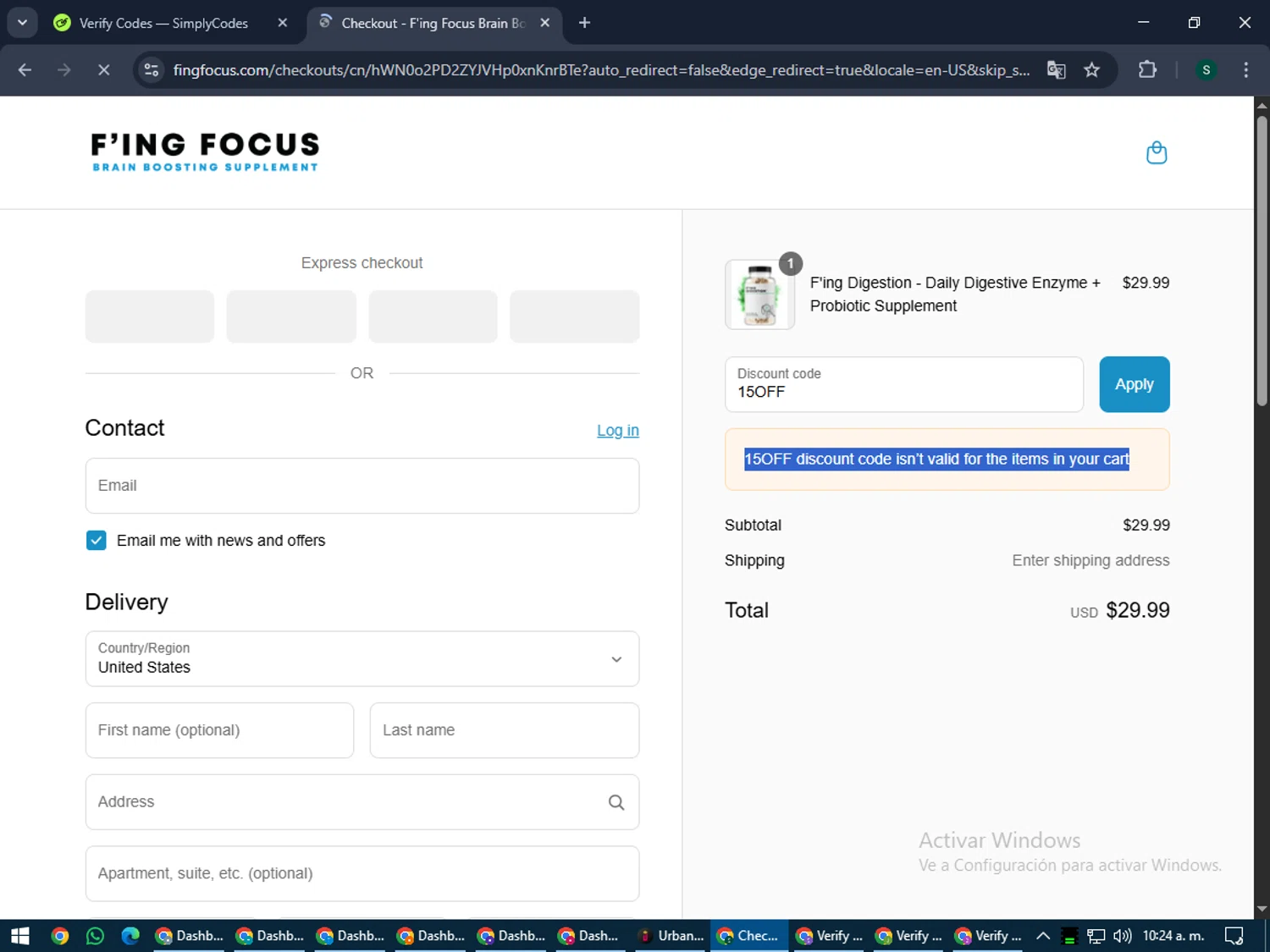Expand the Country/Region dropdown
This screenshot has width=1270, height=952.
click(362, 658)
